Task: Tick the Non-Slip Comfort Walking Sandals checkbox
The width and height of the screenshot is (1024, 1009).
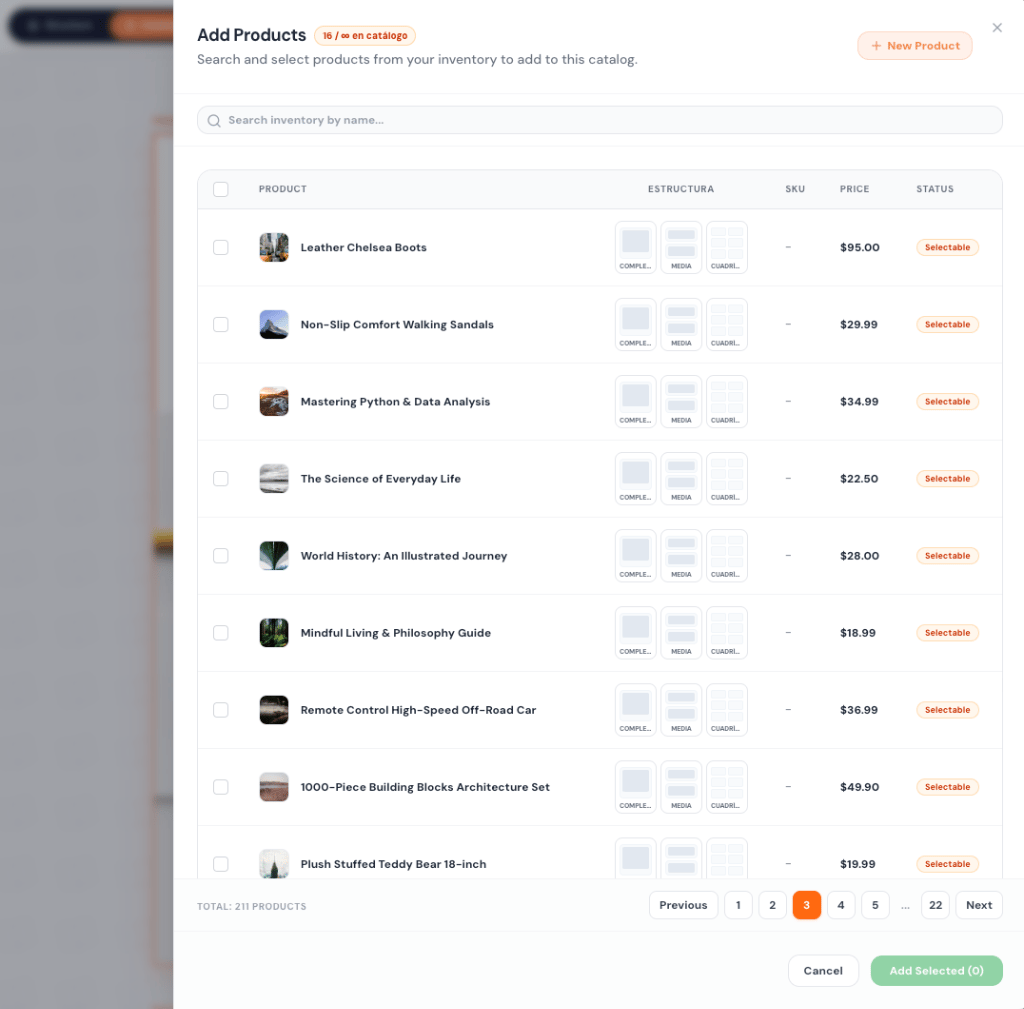Action: point(221,325)
